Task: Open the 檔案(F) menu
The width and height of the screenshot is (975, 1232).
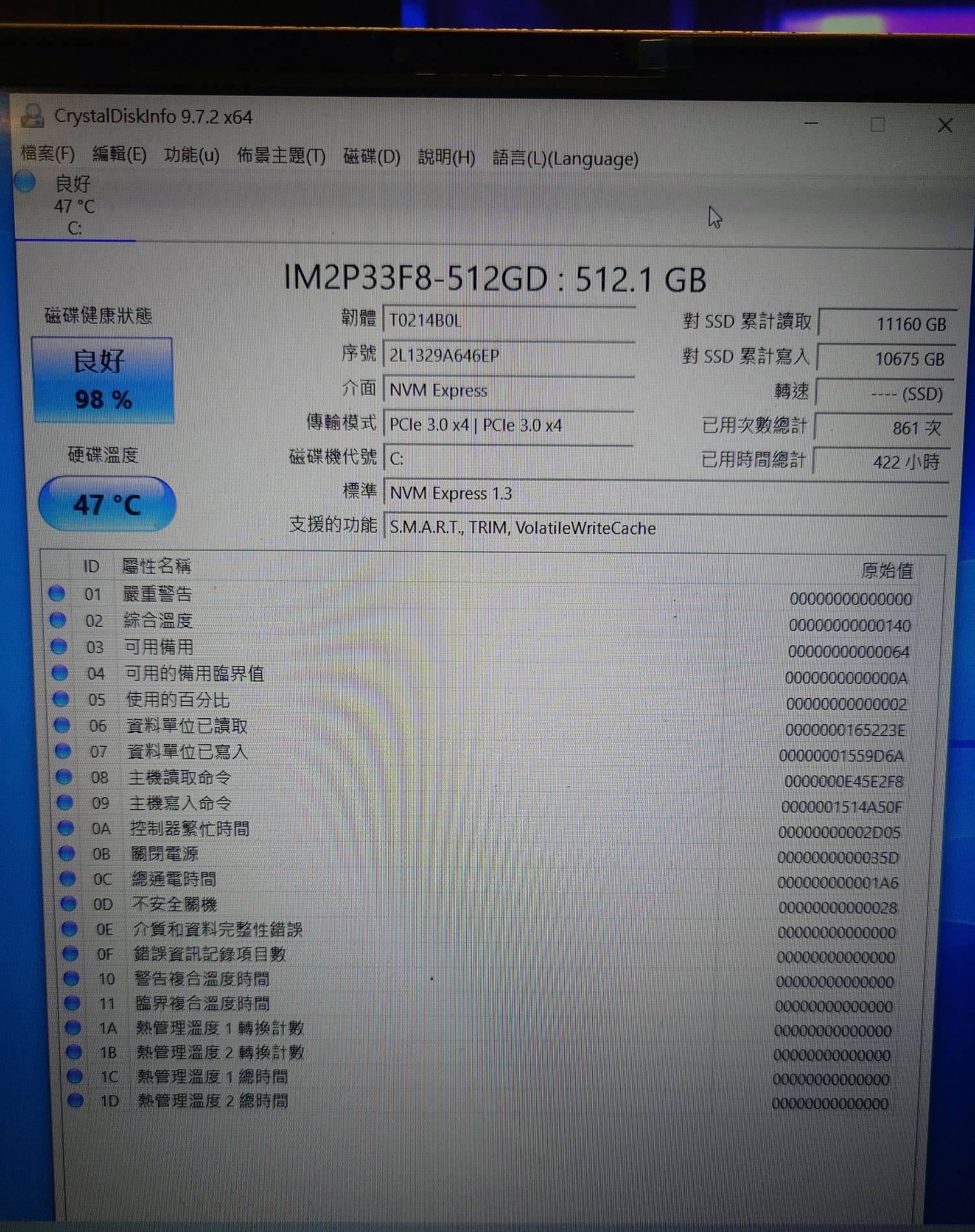Action: pos(47,153)
